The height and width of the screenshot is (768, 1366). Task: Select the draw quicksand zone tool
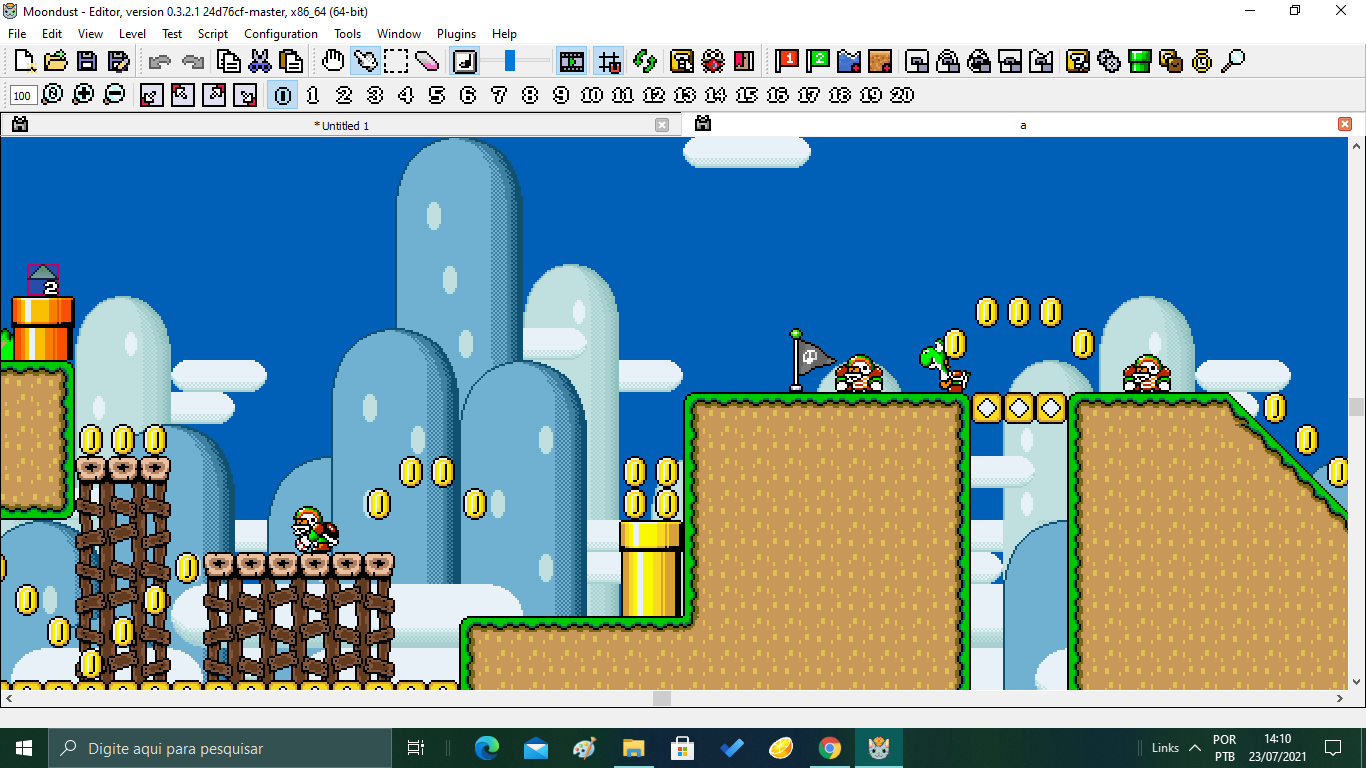(x=880, y=62)
